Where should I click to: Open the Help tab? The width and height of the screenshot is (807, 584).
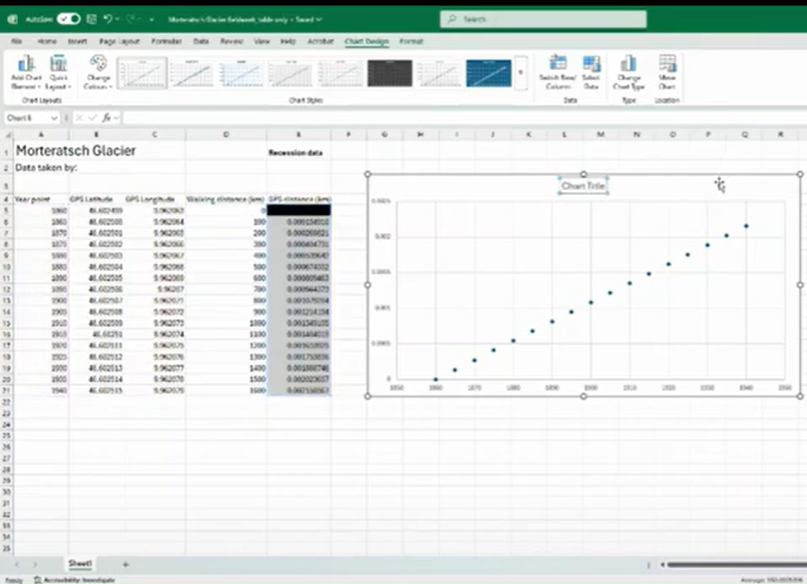click(x=288, y=41)
